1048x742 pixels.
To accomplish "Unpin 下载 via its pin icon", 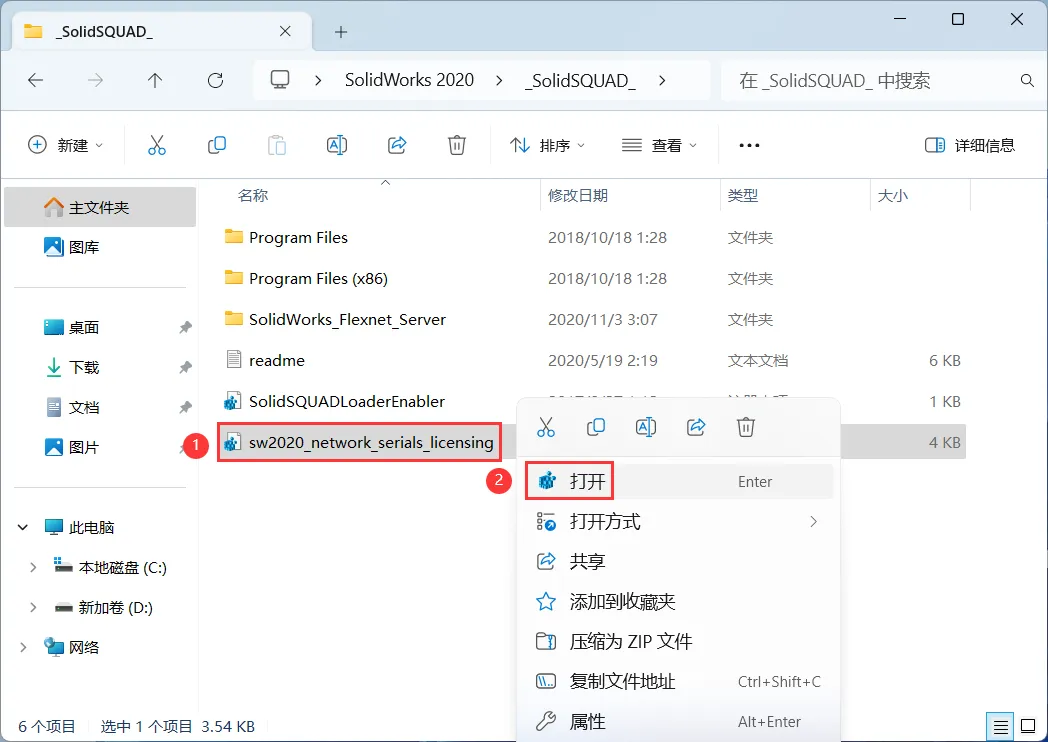I will (x=185, y=368).
